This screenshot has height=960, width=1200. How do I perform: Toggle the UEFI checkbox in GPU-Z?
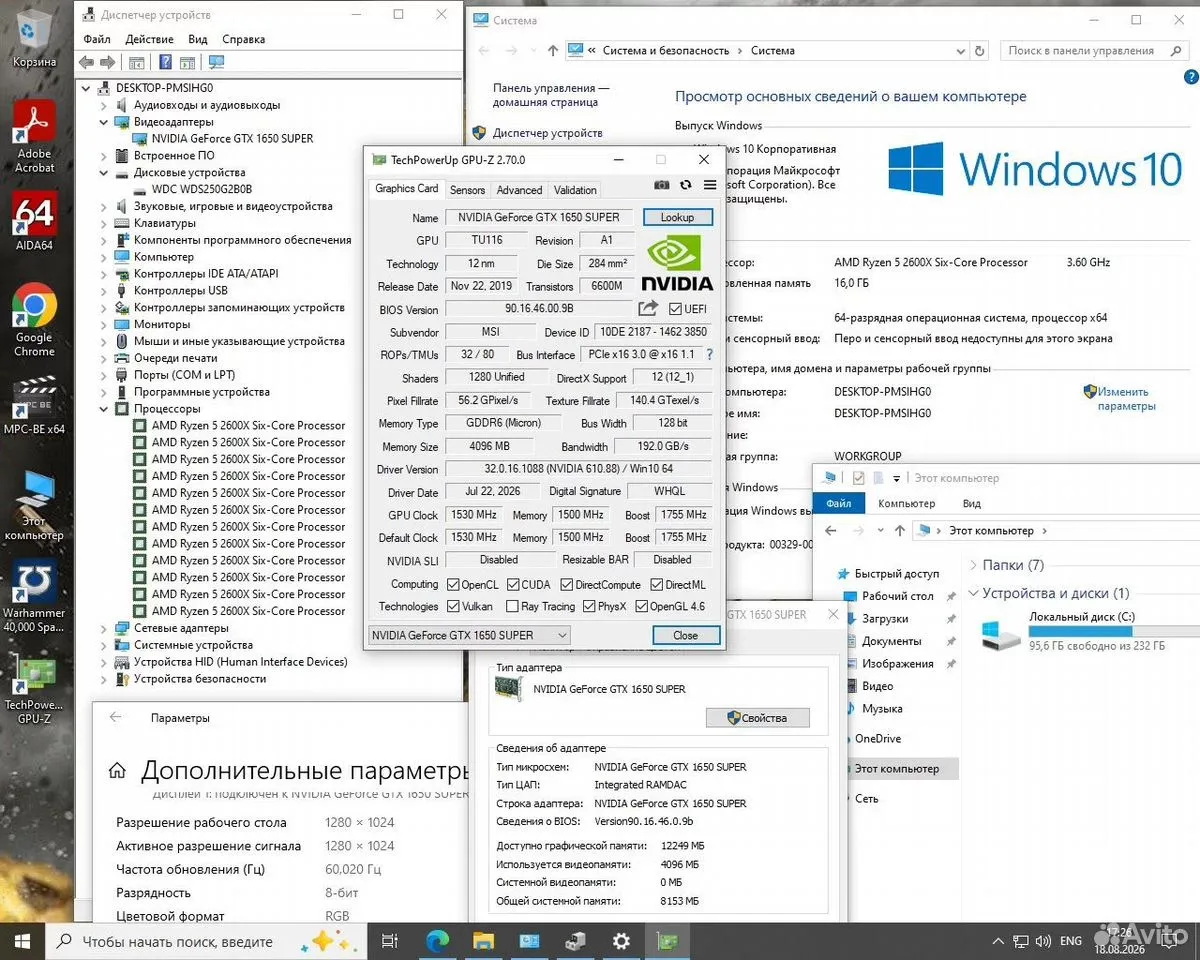click(x=675, y=309)
